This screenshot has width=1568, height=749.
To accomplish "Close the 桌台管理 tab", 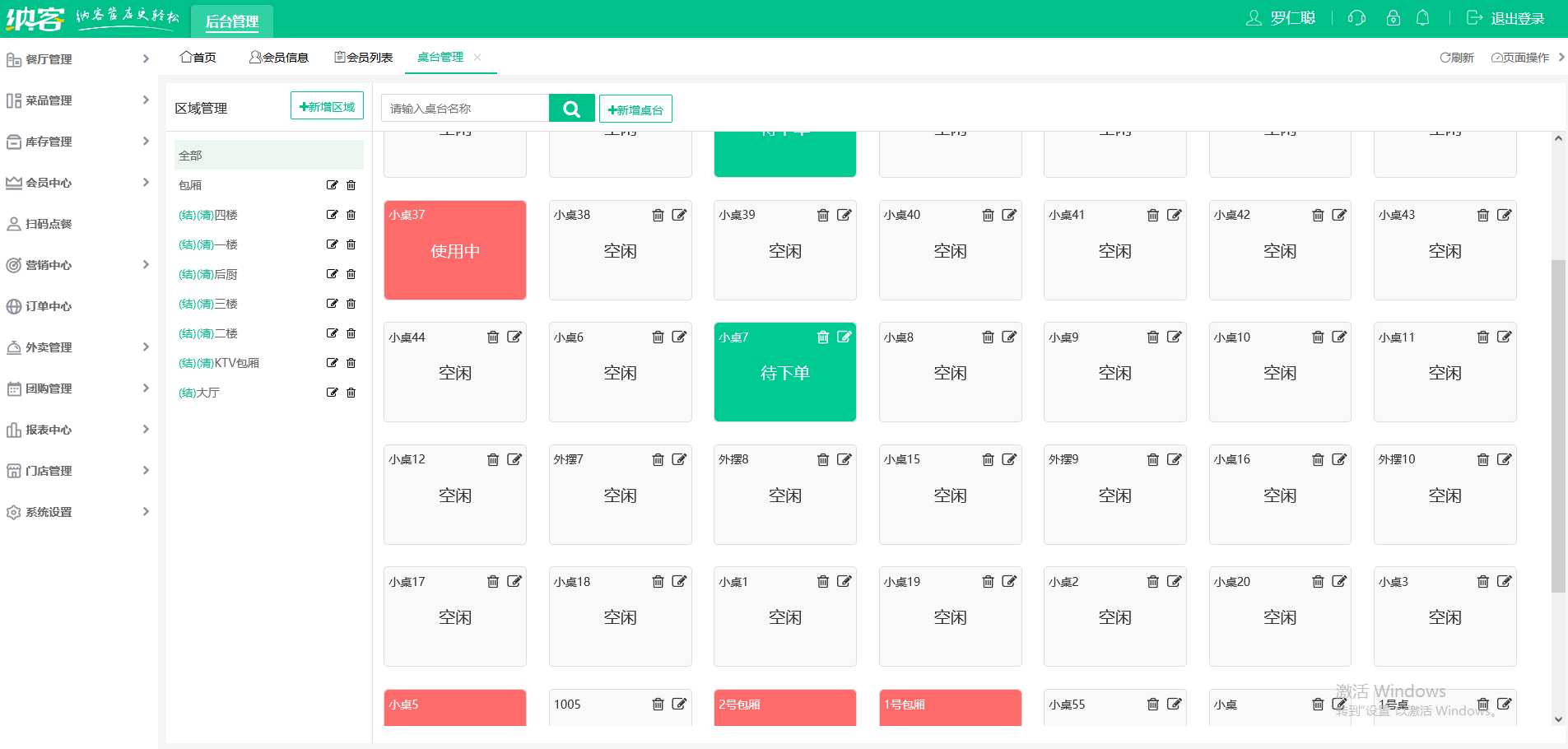I will click(x=477, y=57).
